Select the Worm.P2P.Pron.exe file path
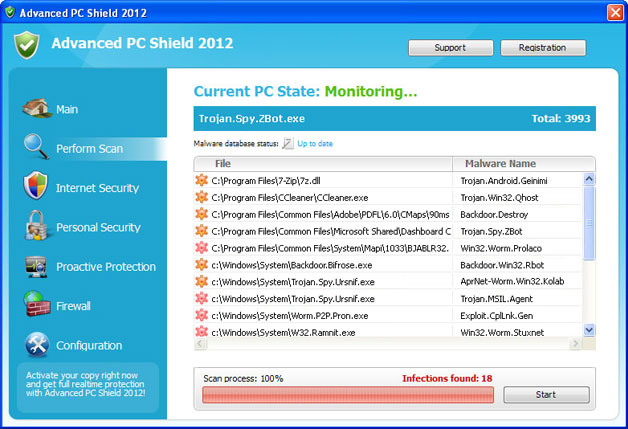 click(x=290, y=316)
